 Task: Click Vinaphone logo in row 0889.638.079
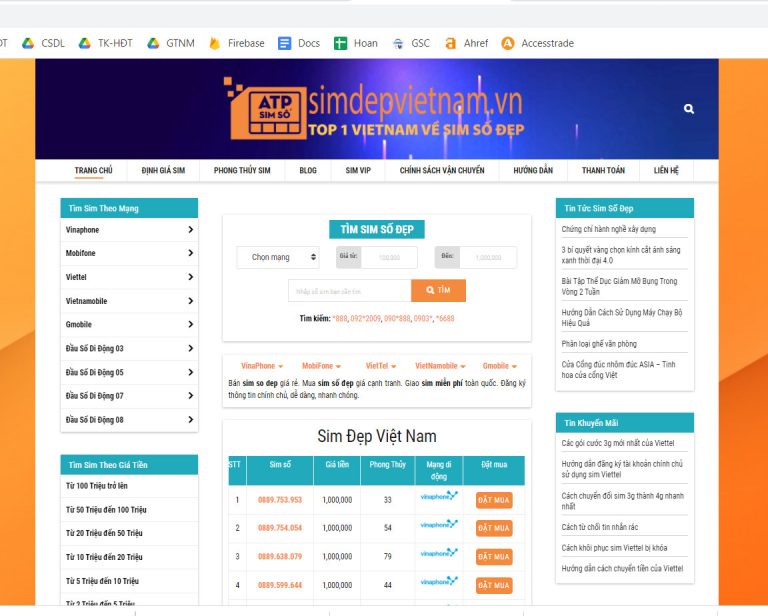(439, 553)
